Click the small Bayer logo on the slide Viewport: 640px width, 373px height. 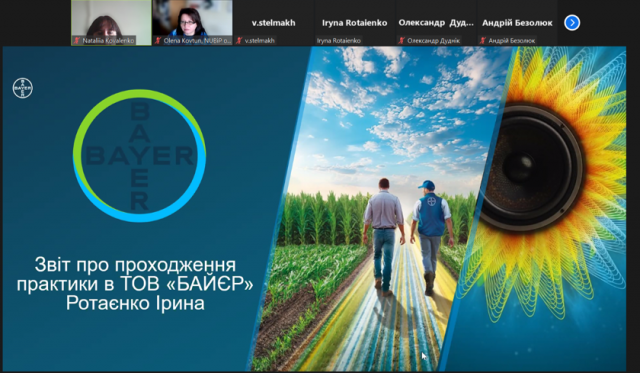pyautogui.click(x=22, y=88)
